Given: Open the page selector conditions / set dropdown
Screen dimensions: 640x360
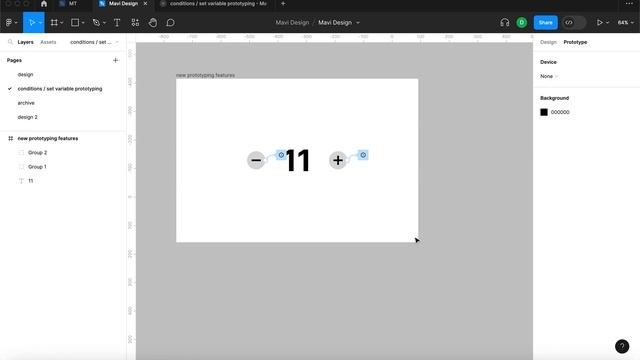Looking at the screenshot, I should (94, 42).
